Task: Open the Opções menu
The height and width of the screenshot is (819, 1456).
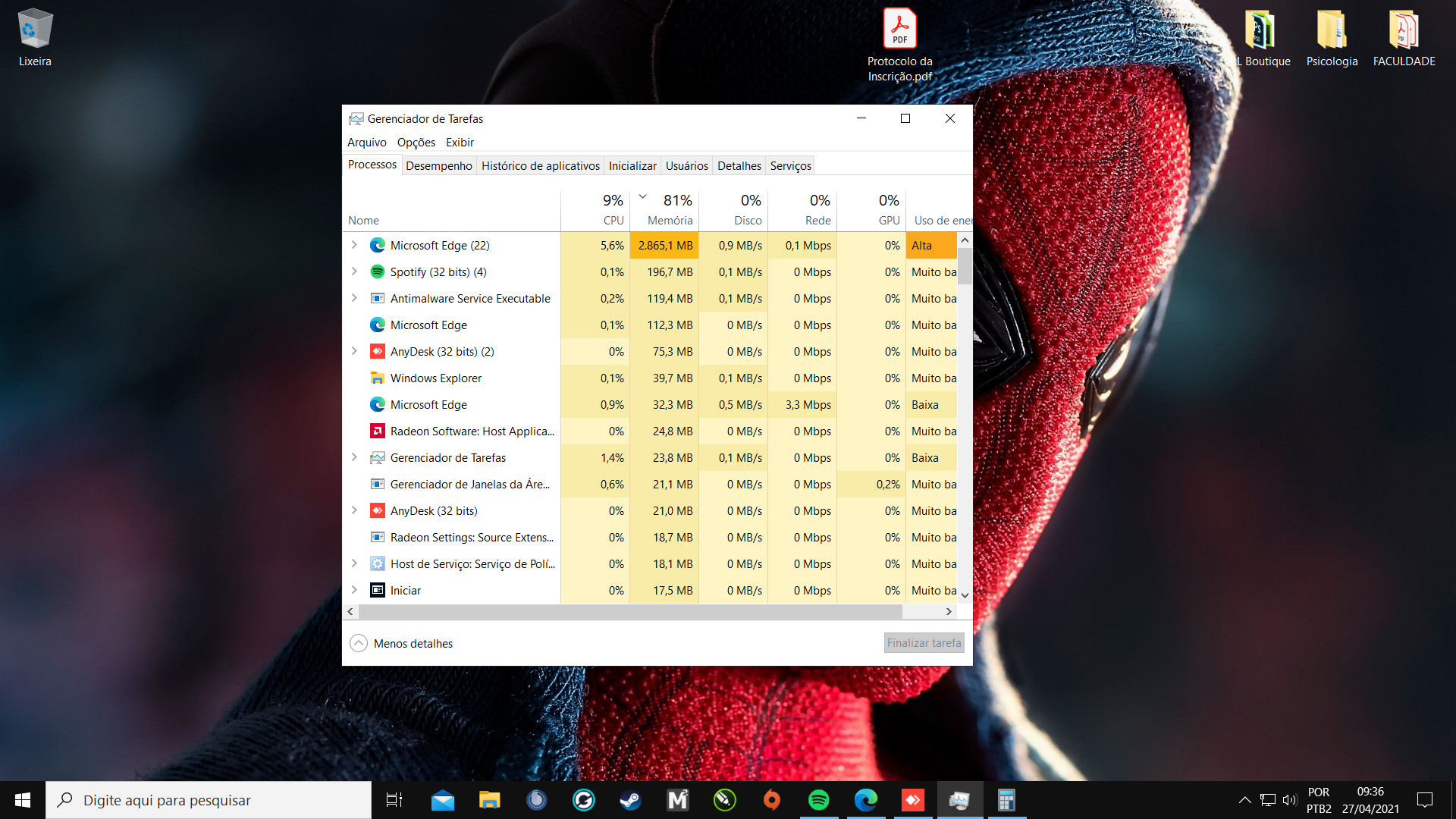Action: tap(416, 143)
